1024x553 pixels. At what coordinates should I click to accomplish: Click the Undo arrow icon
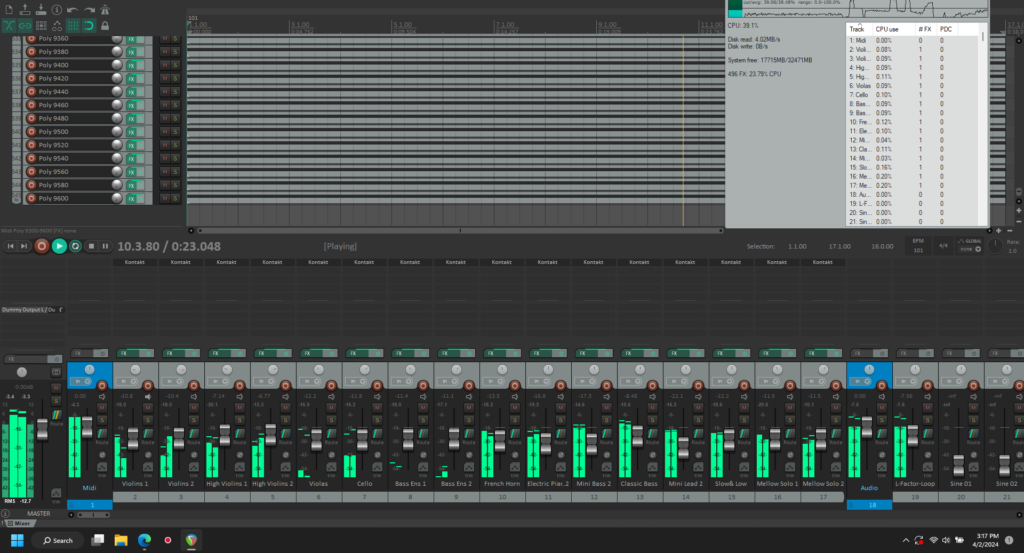click(72, 10)
